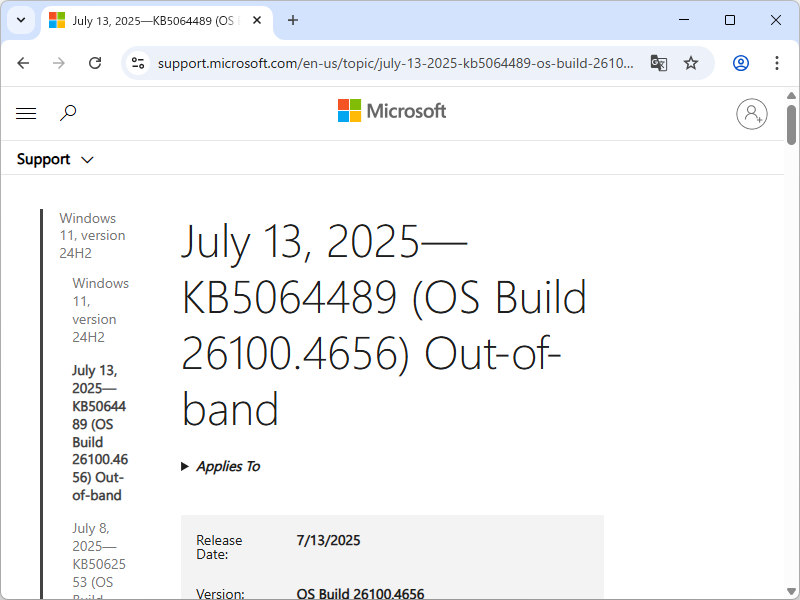This screenshot has width=800, height=600.
Task: Open the site search magnifier icon
Action: tap(68, 113)
